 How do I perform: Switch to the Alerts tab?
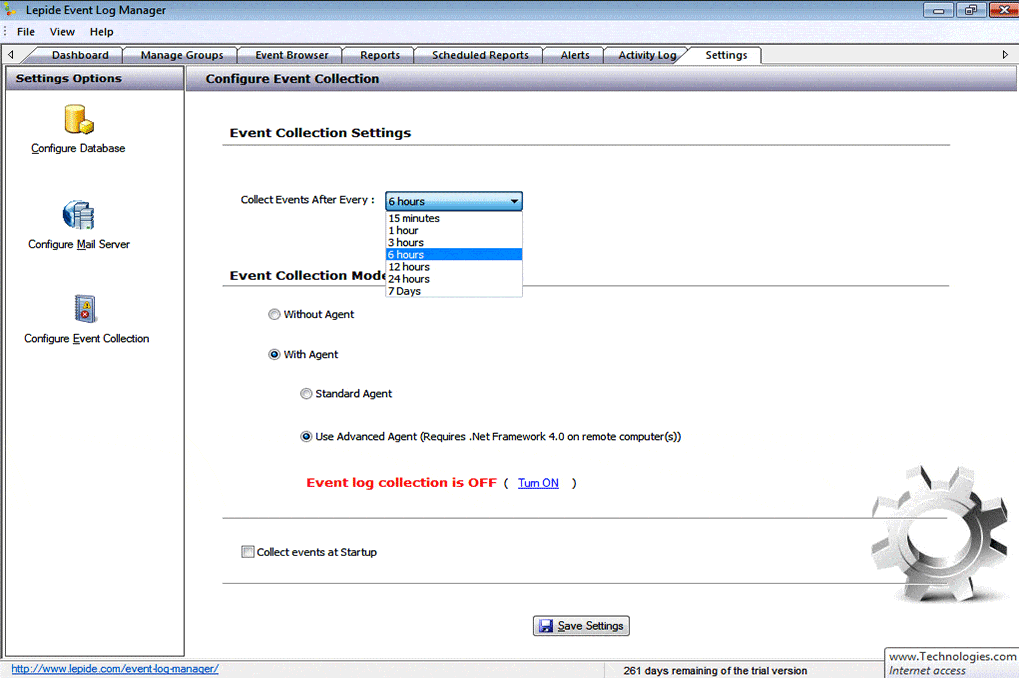tap(575, 55)
